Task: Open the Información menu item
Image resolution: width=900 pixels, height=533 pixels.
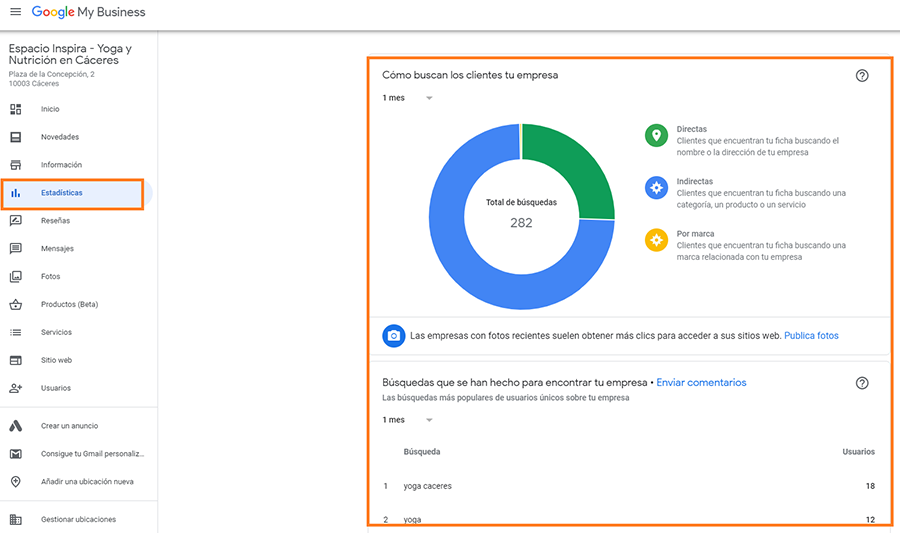Action: (x=61, y=165)
